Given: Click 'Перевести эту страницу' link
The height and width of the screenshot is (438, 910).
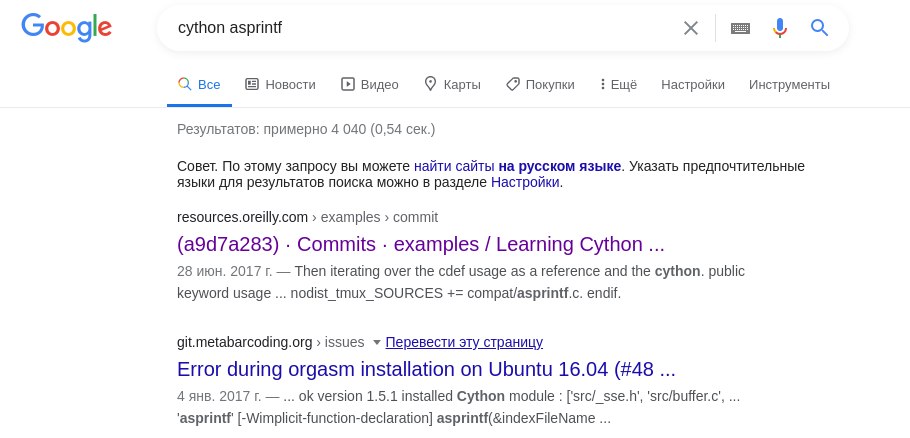Looking at the screenshot, I should (464, 342).
